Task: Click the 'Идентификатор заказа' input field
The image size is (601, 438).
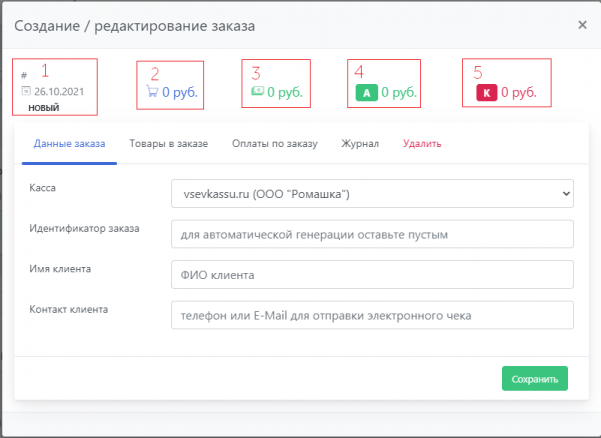Action: tap(372, 234)
